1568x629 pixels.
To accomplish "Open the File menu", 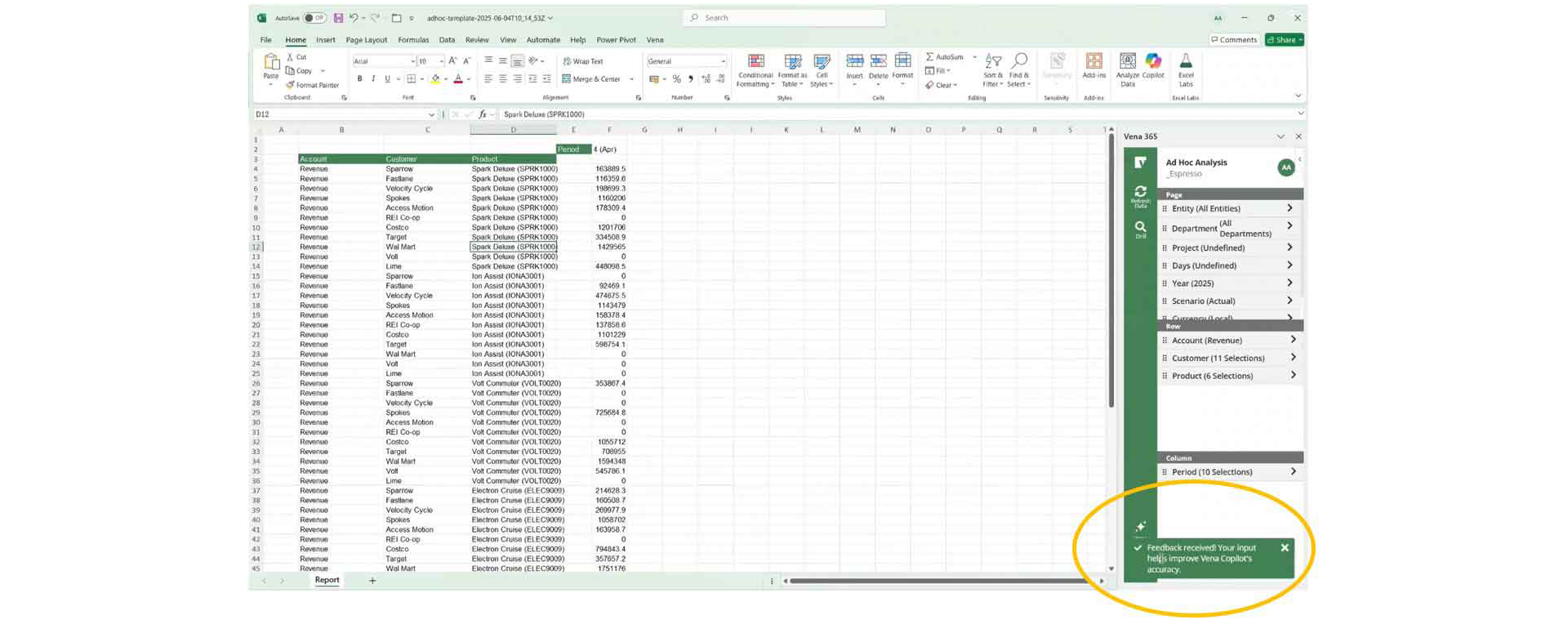I will 266,40.
